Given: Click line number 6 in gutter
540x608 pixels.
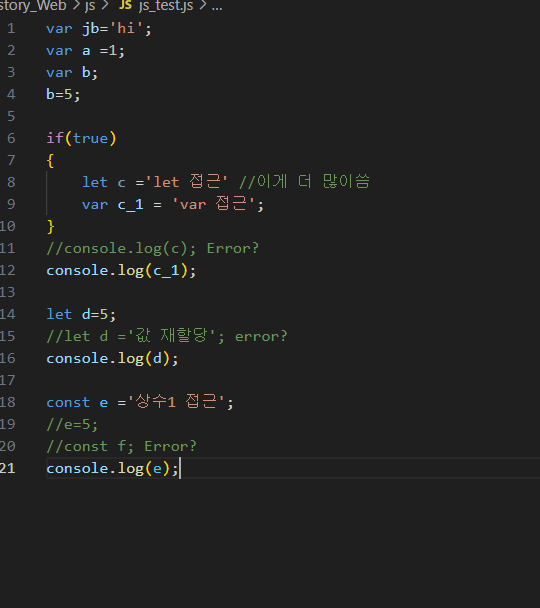Looking at the screenshot, I should [11, 138].
